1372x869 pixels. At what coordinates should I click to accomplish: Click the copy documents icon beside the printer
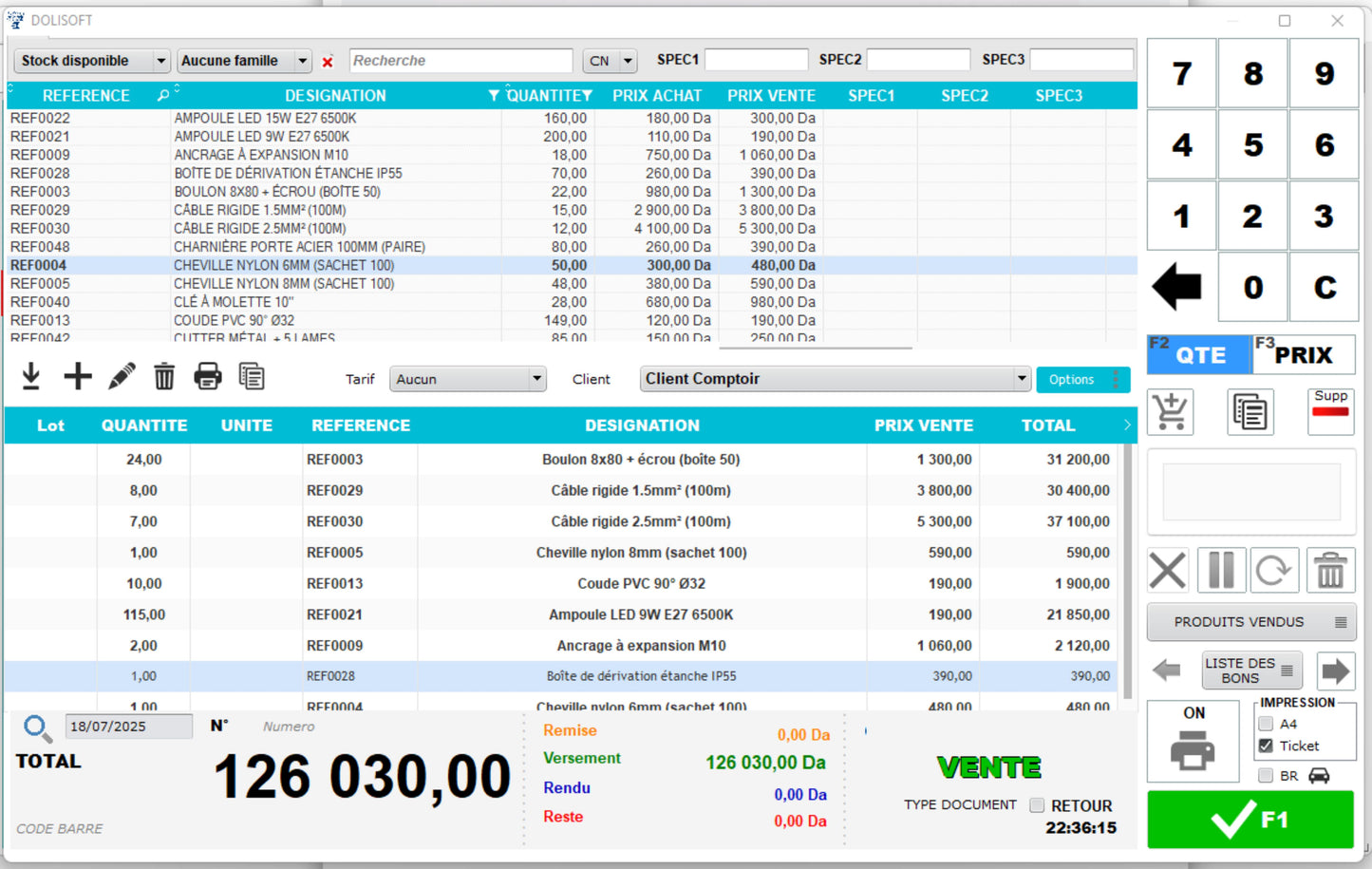coord(252,376)
